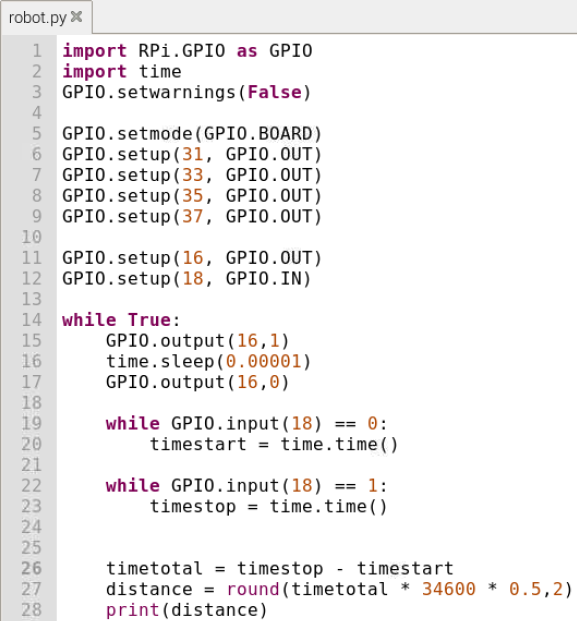Click line number 10 in gutter
577x621 pixels.
(32, 237)
